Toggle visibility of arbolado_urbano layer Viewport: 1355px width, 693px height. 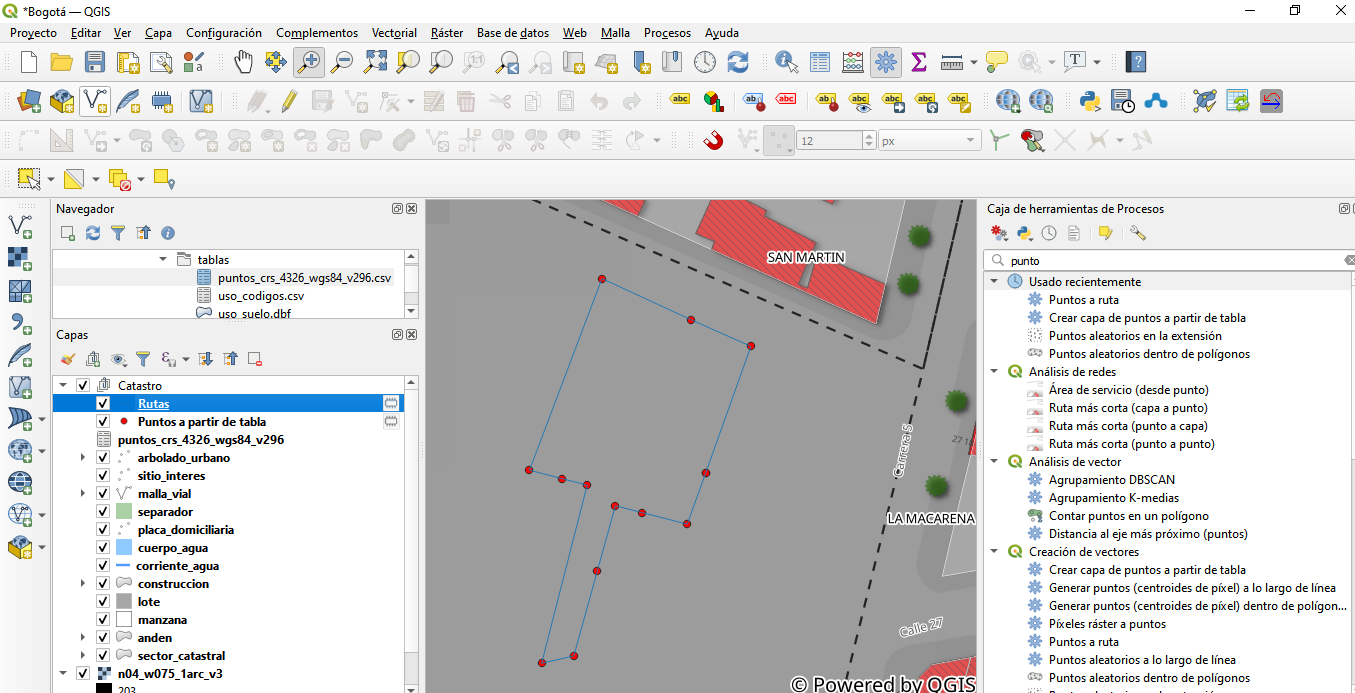pyautogui.click(x=102, y=458)
